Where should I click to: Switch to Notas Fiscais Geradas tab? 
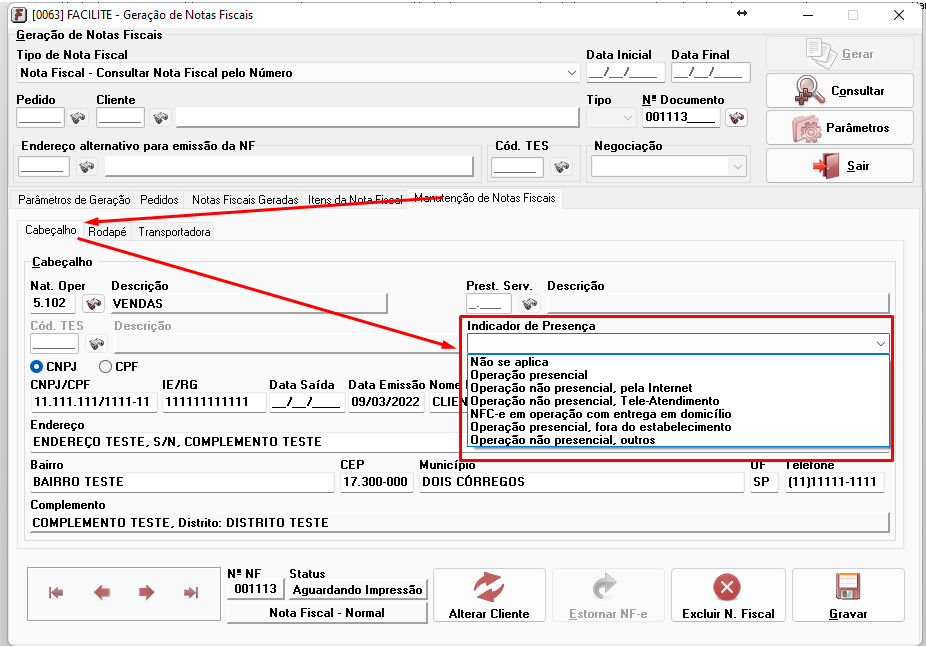244,200
